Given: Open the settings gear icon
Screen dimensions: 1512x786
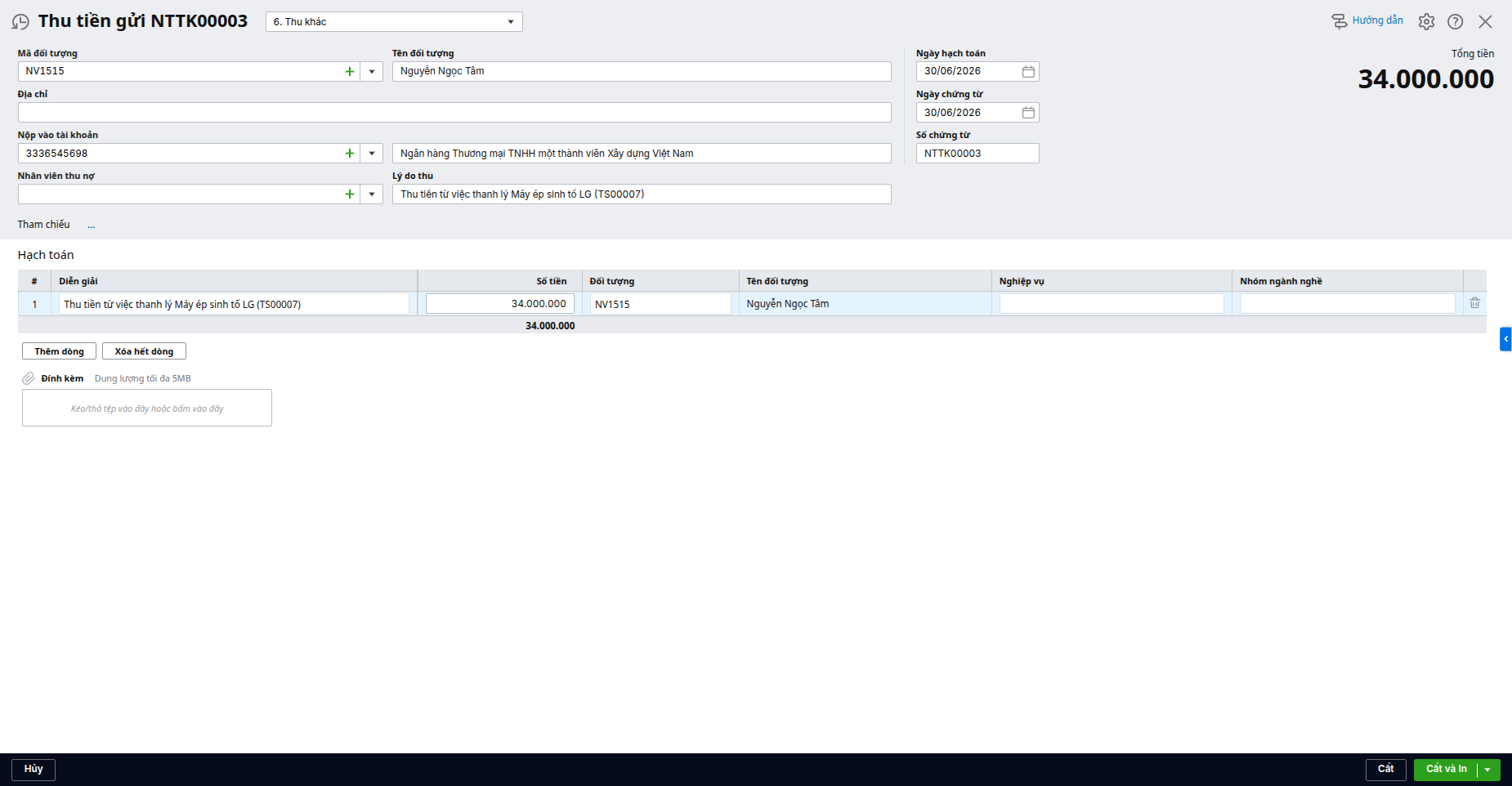Looking at the screenshot, I should [1426, 22].
